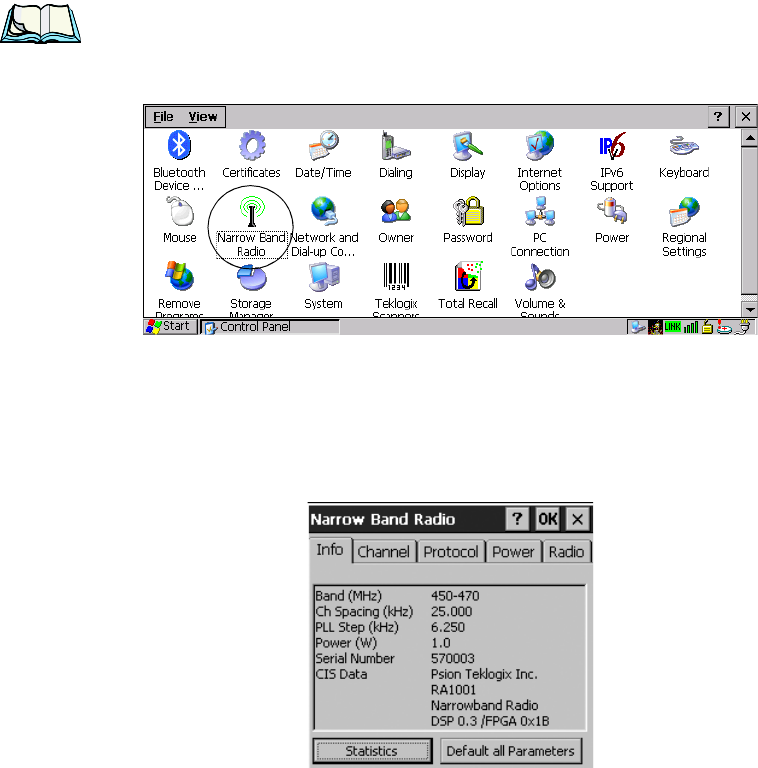This screenshot has height=768, width=758.
Task: Click Default all Parameters button
Action: click(x=510, y=751)
